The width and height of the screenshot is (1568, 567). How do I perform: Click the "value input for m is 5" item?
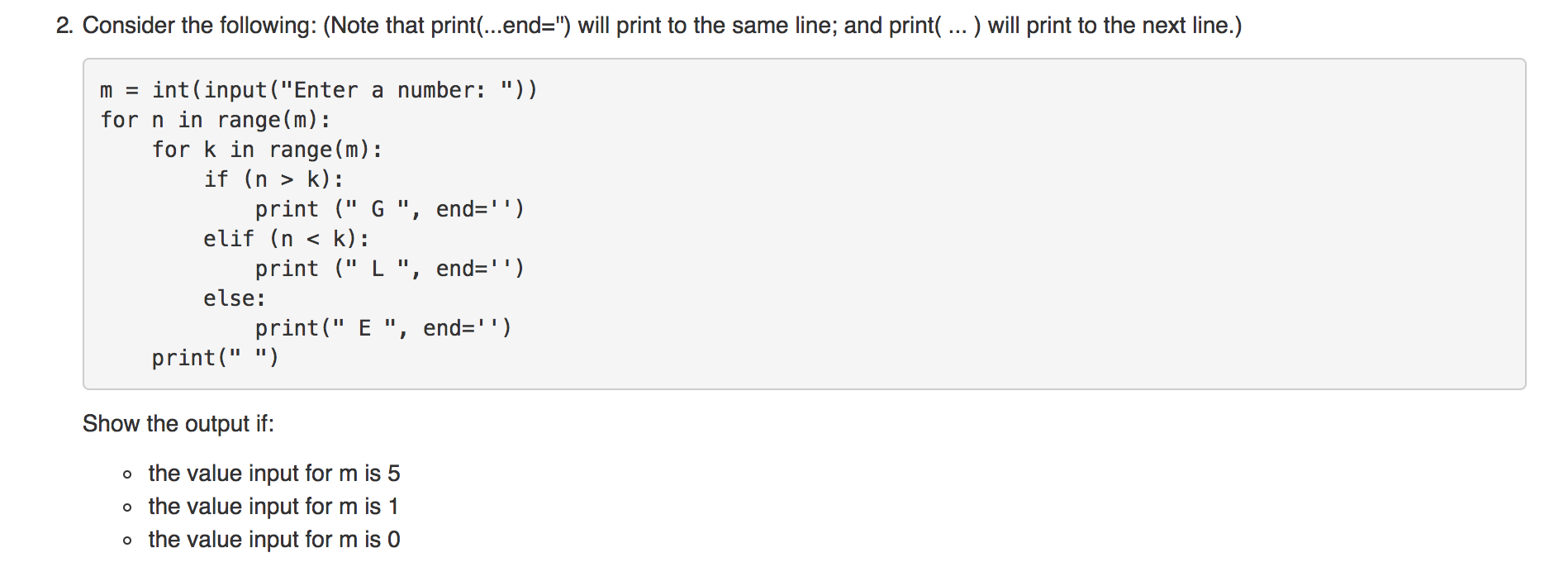pos(274,474)
